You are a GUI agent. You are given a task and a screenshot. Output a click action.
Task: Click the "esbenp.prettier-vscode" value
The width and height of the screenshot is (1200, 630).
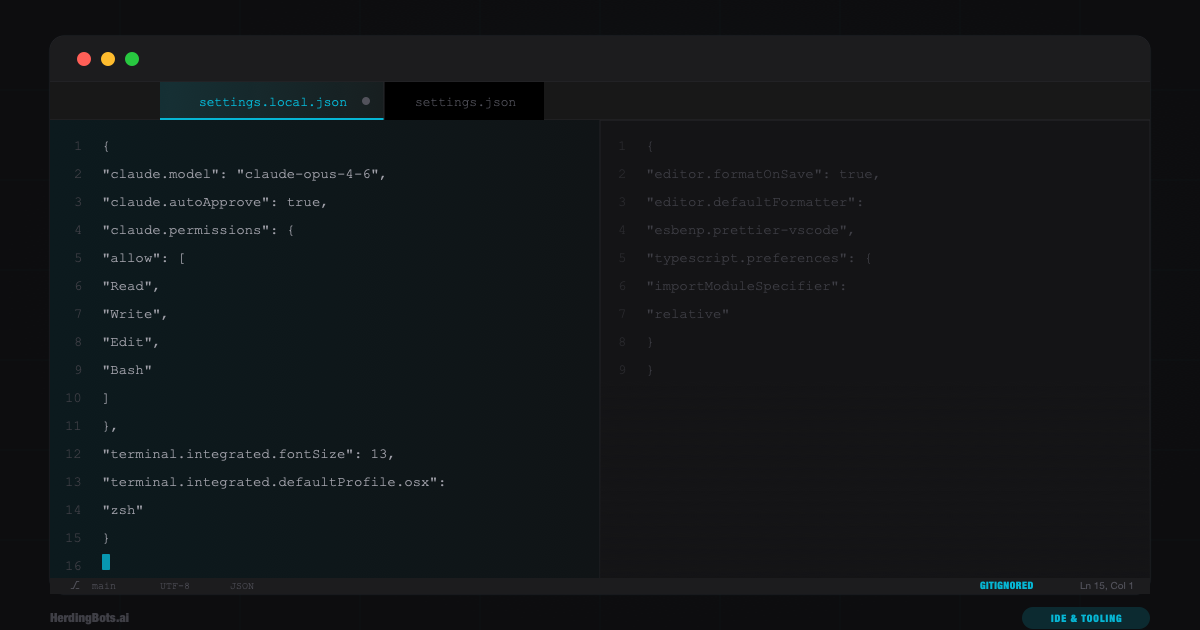[x=751, y=230]
